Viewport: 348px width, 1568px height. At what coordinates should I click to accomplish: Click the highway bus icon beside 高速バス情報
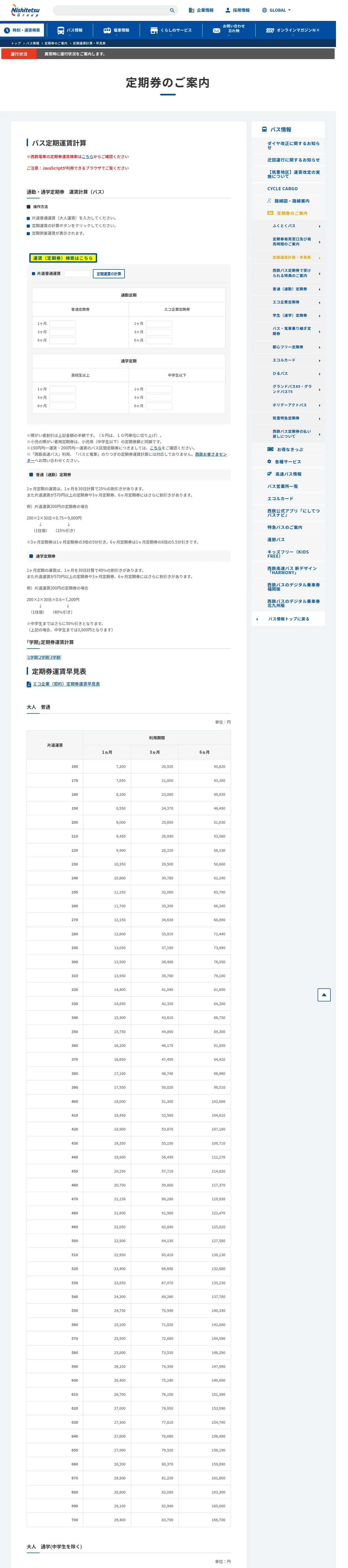point(270,474)
